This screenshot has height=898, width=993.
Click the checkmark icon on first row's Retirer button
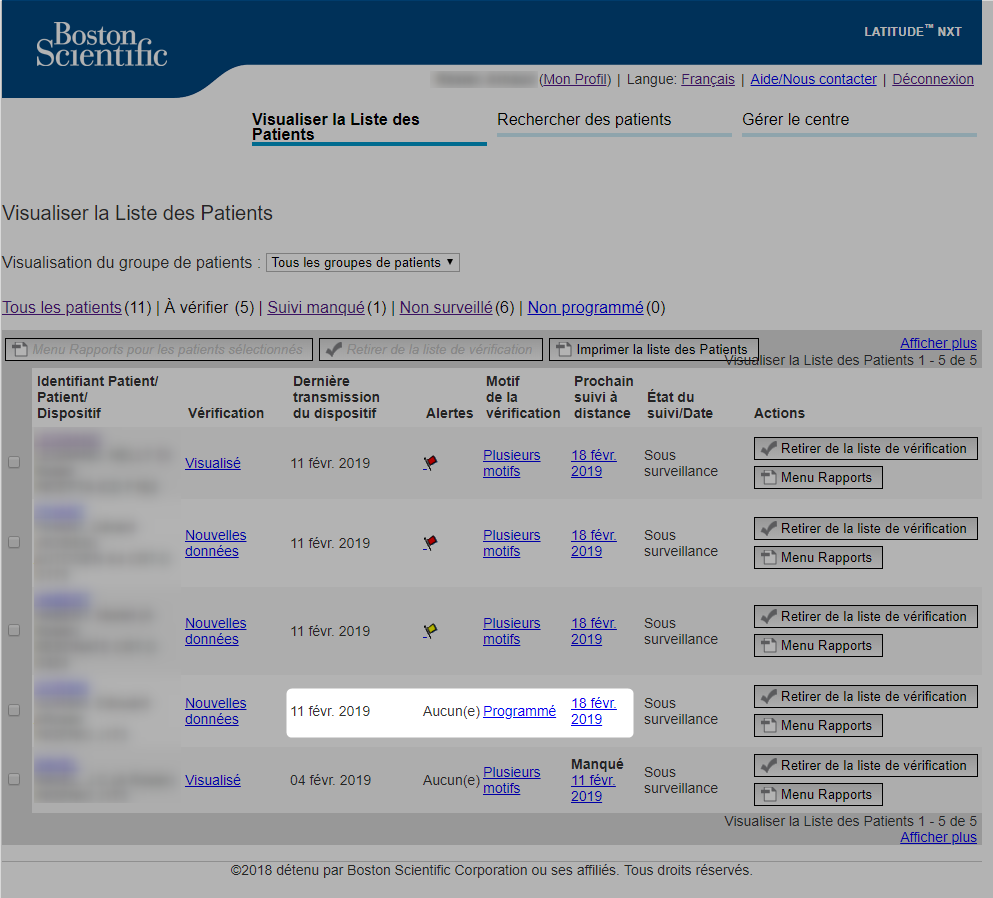[768, 448]
